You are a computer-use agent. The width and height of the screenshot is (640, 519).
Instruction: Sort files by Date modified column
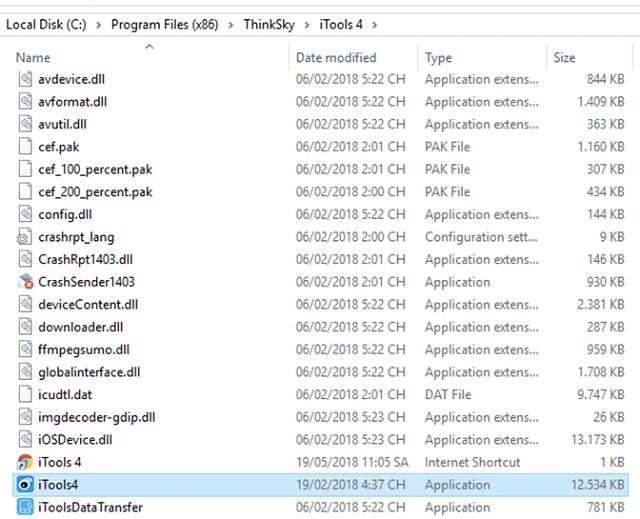[x=336, y=58]
